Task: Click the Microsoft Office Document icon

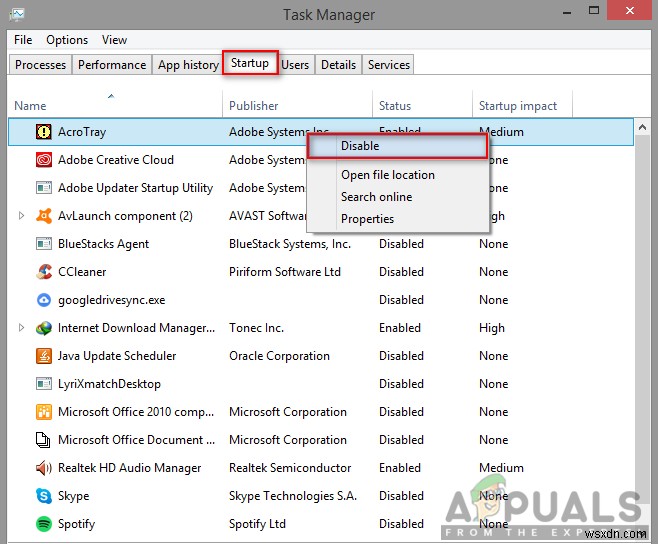Action: pyautogui.click(x=43, y=440)
